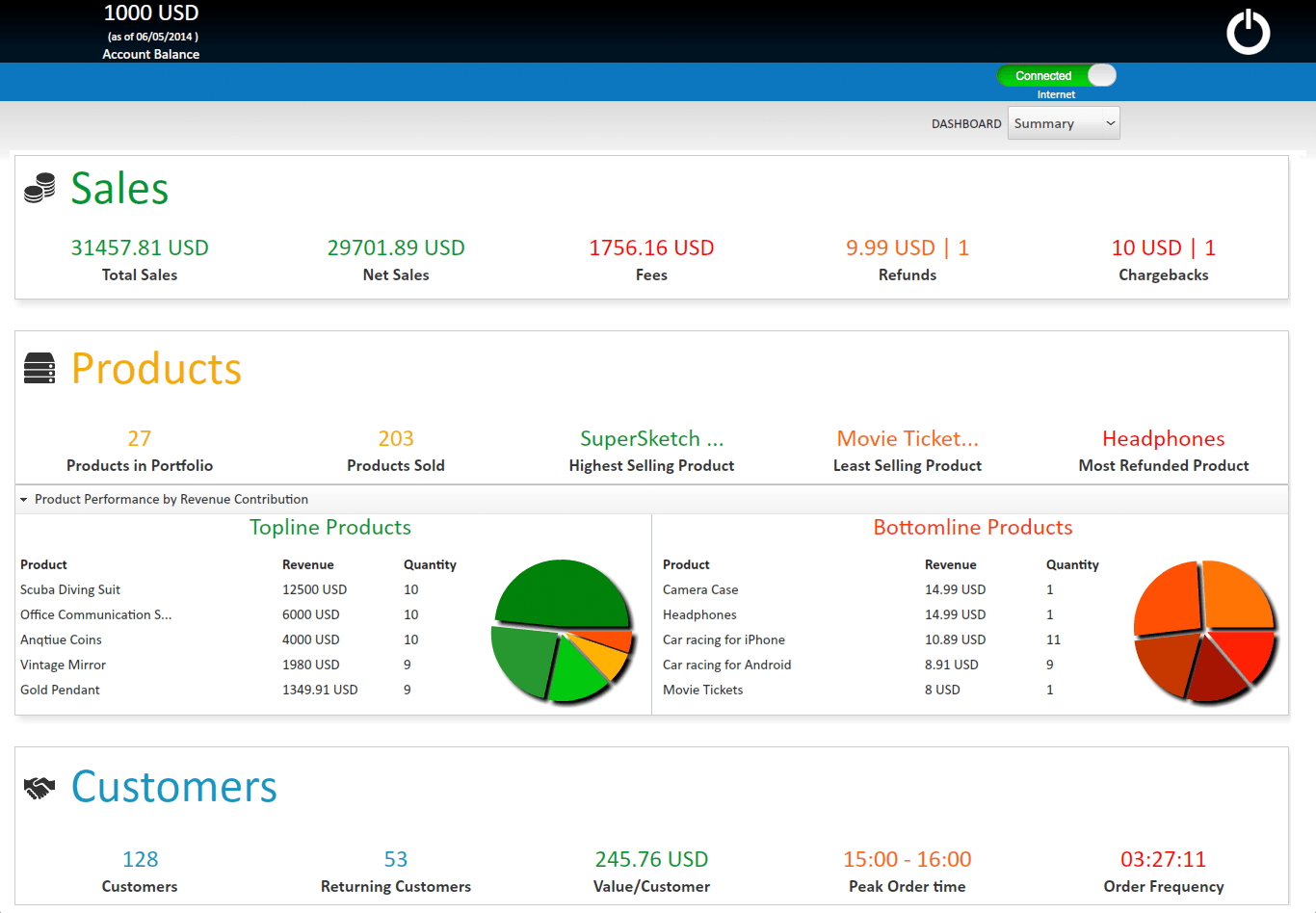This screenshot has height=913, width=1316.
Task: Click the Peak Order time value
Action: click(x=908, y=859)
